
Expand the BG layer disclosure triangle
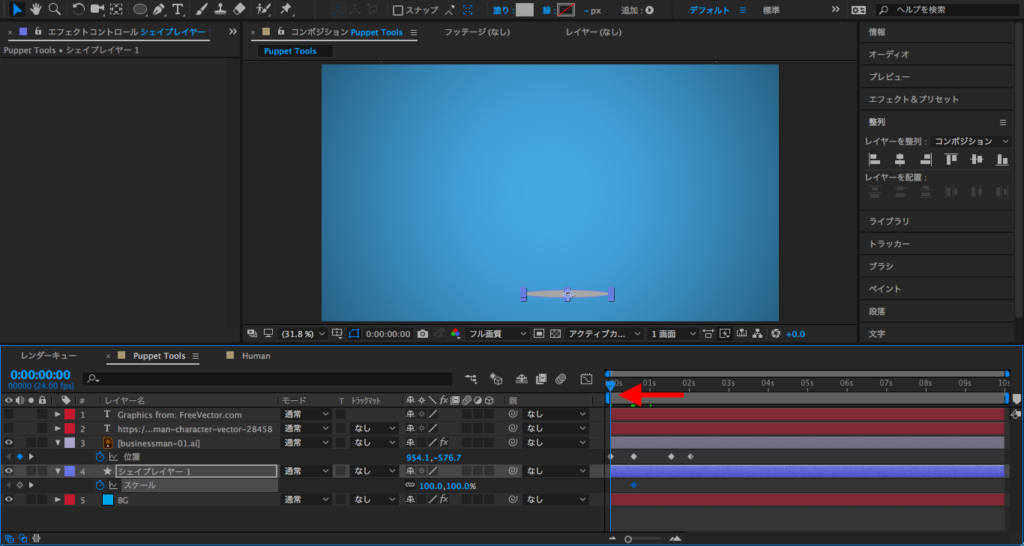tap(58, 499)
